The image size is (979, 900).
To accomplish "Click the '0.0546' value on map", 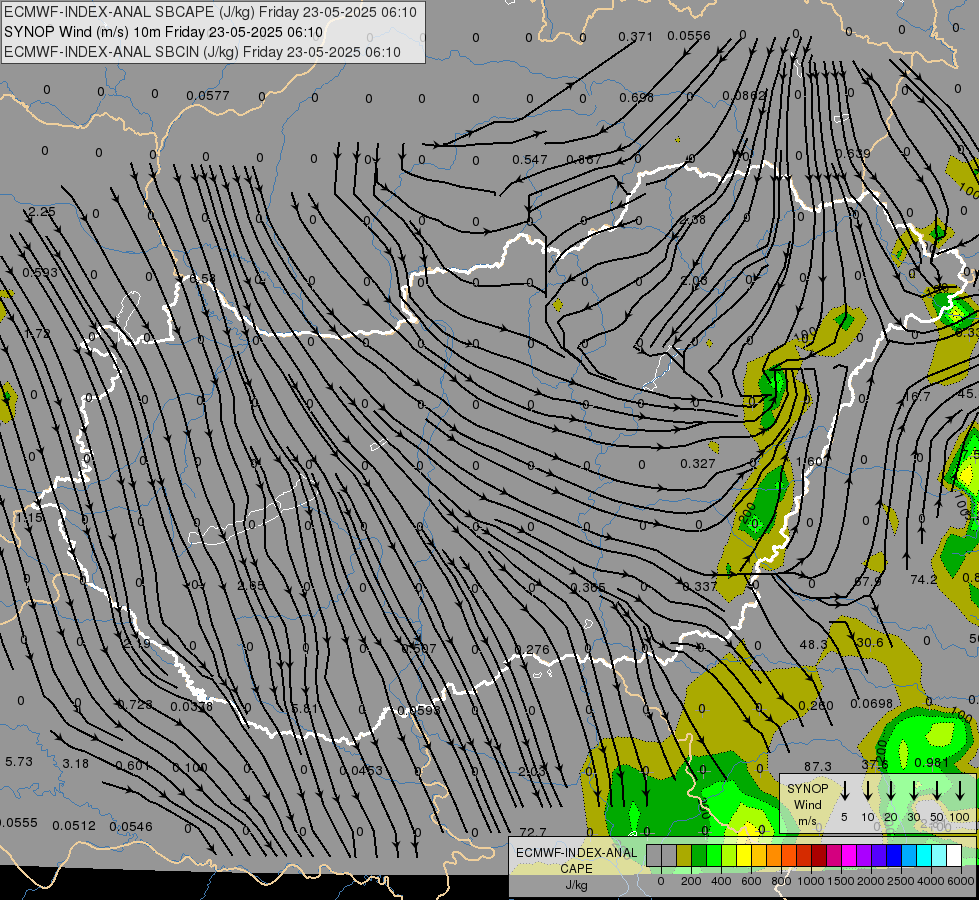I will pos(130,827).
